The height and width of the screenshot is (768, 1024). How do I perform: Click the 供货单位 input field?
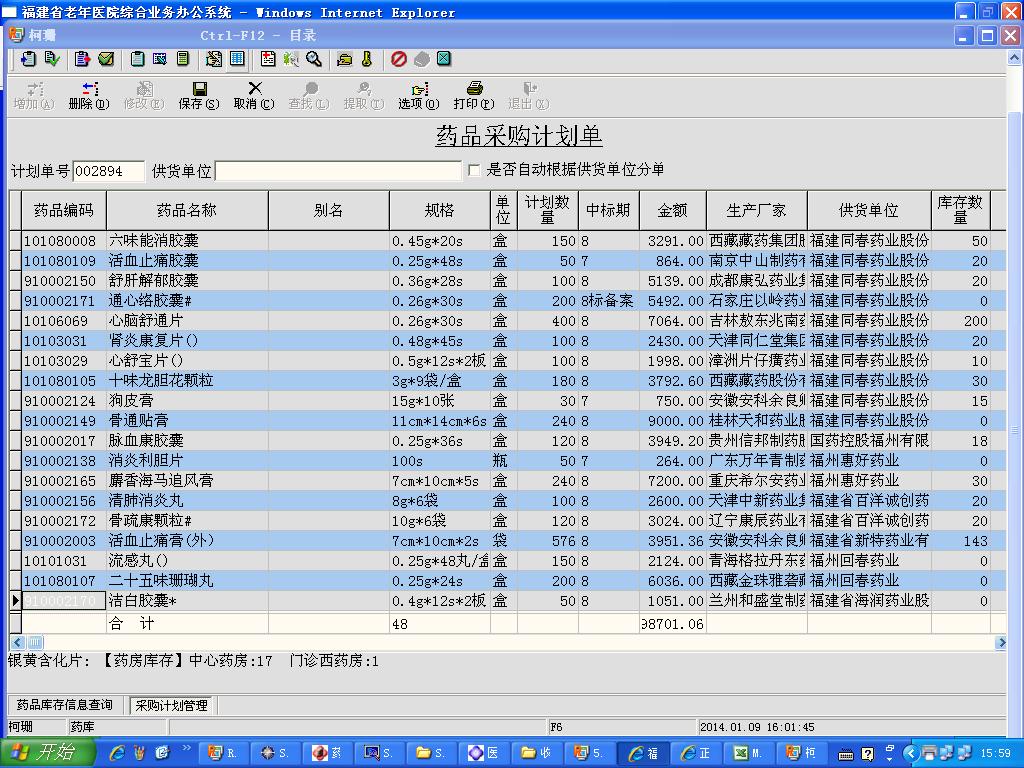point(338,171)
